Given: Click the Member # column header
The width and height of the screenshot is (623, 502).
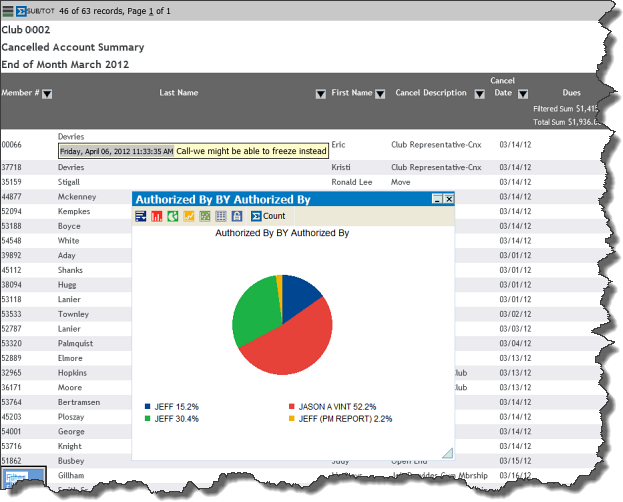Looking at the screenshot, I should click(x=20, y=93).
